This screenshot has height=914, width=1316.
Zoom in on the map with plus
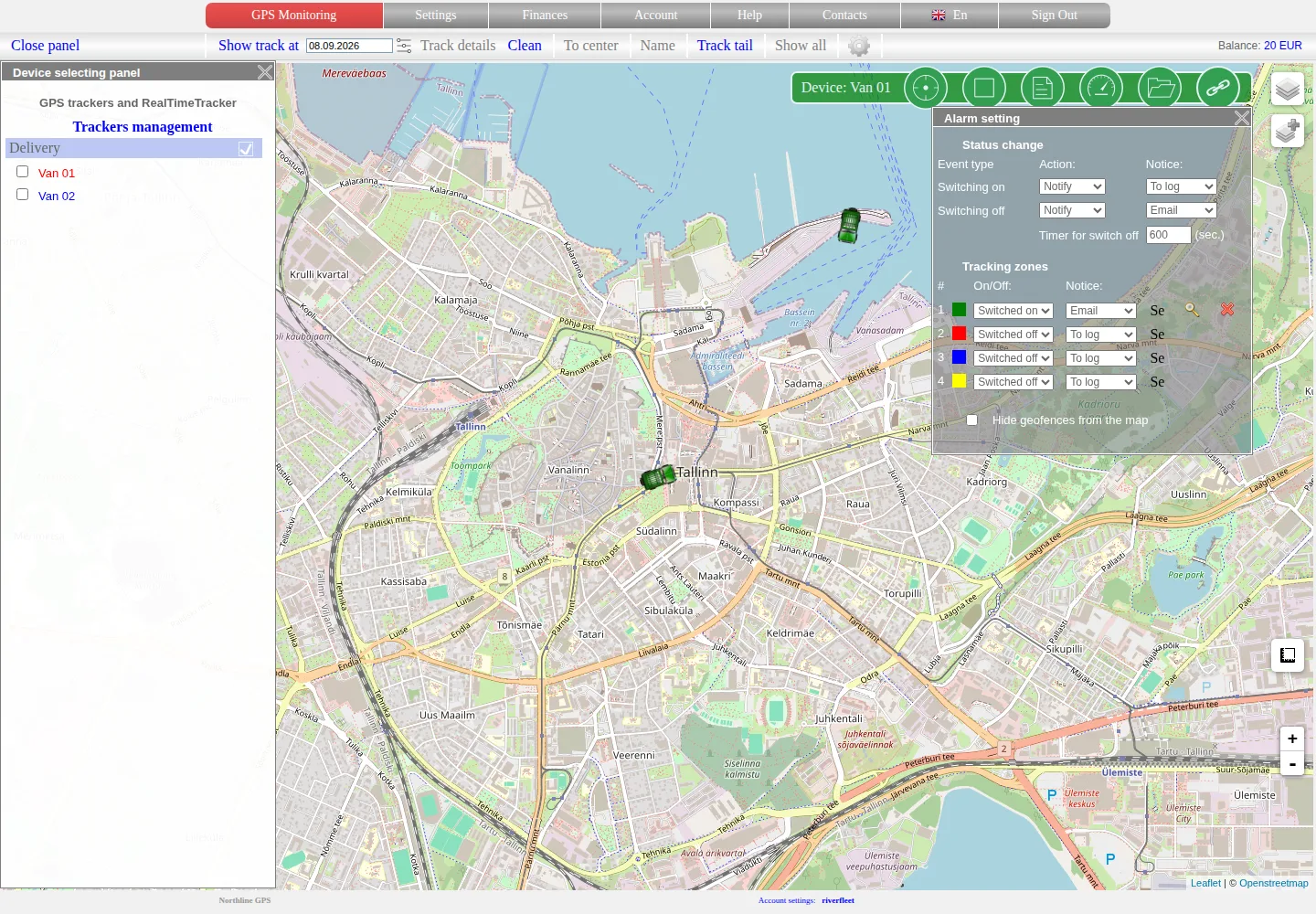coord(1292,739)
